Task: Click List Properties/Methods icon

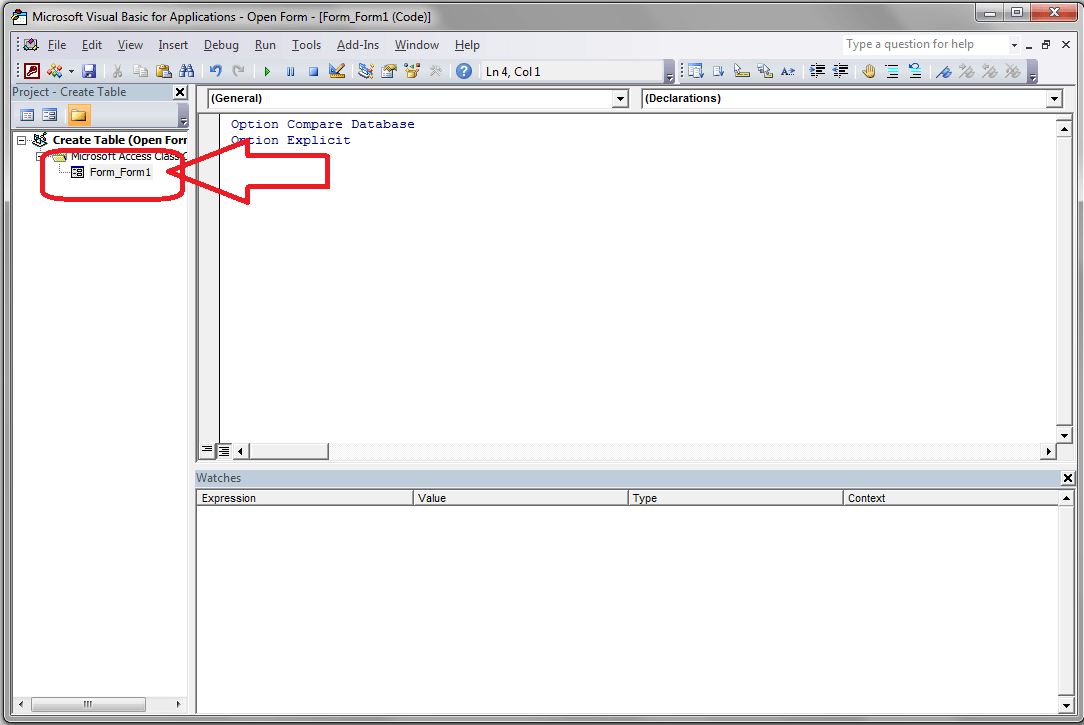Action: 695,70
